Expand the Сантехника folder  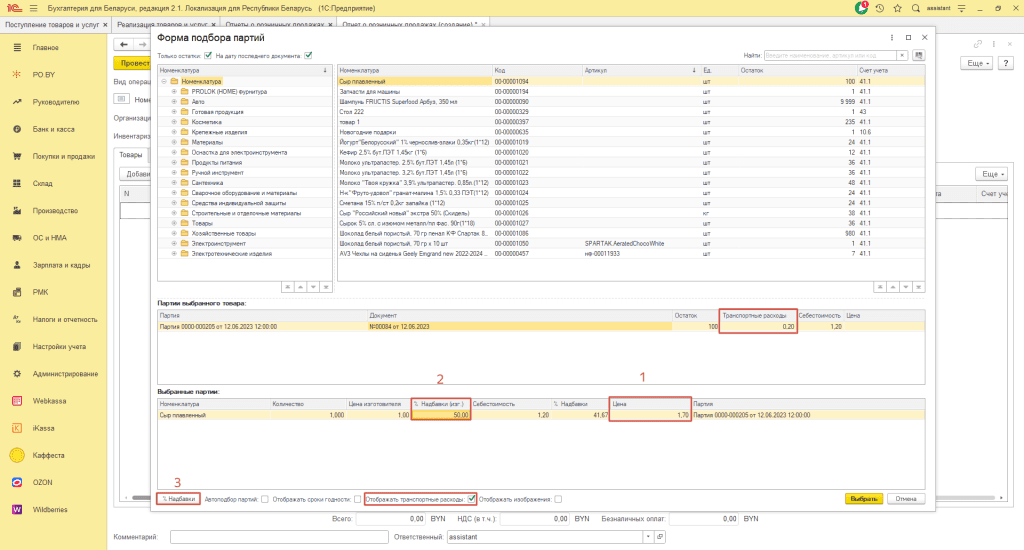[x=174, y=183]
